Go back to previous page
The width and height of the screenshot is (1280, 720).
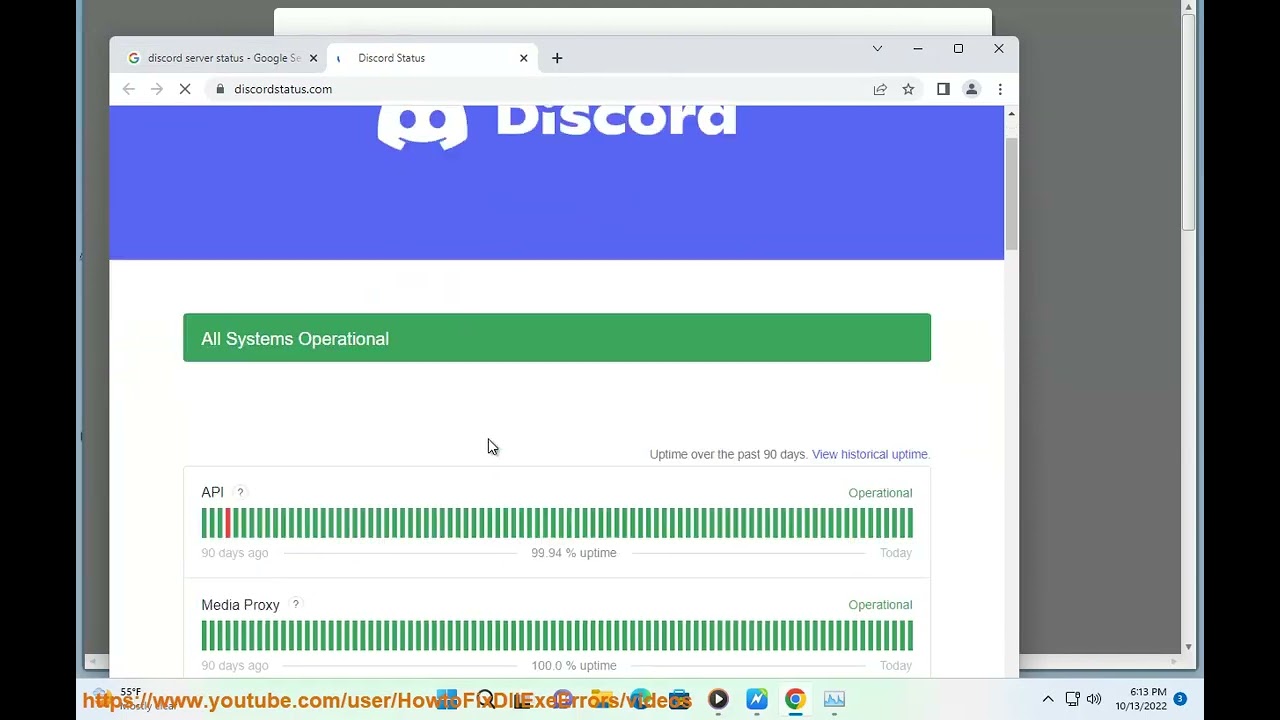click(129, 89)
